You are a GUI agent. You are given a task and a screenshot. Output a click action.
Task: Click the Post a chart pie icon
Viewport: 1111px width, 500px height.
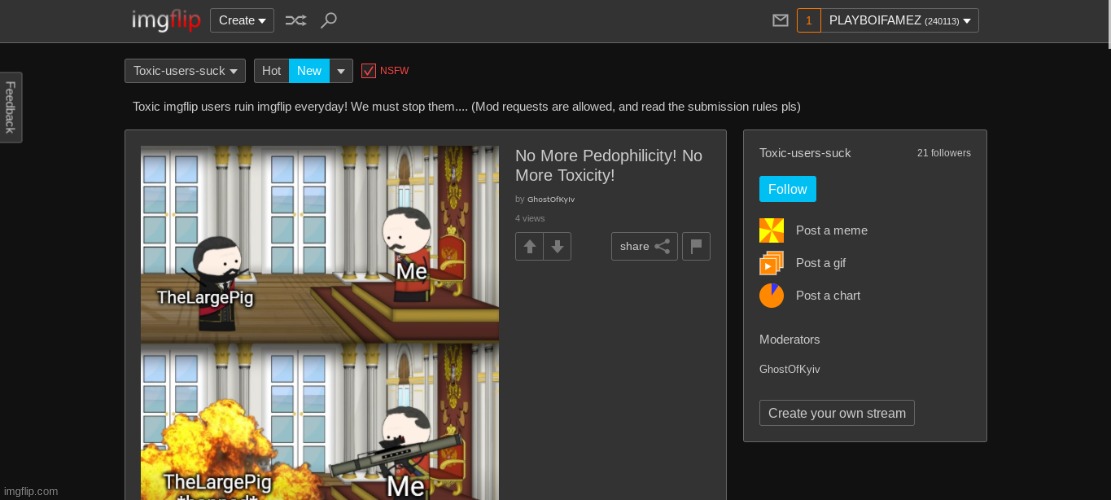(771, 296)
